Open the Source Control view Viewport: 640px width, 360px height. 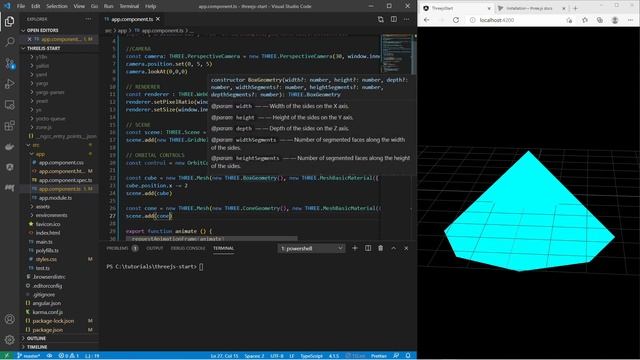point(9,63)
